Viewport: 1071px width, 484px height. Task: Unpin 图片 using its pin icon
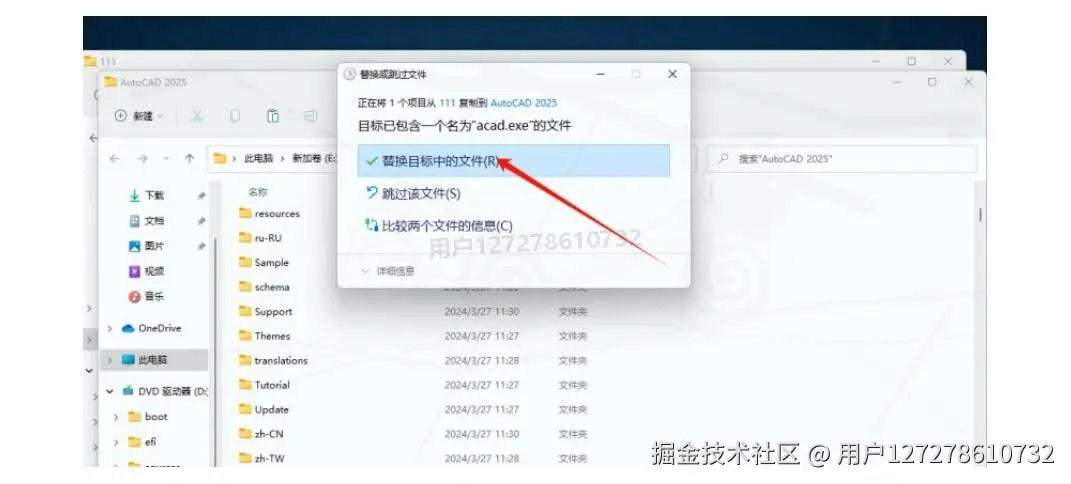(201, 246)
